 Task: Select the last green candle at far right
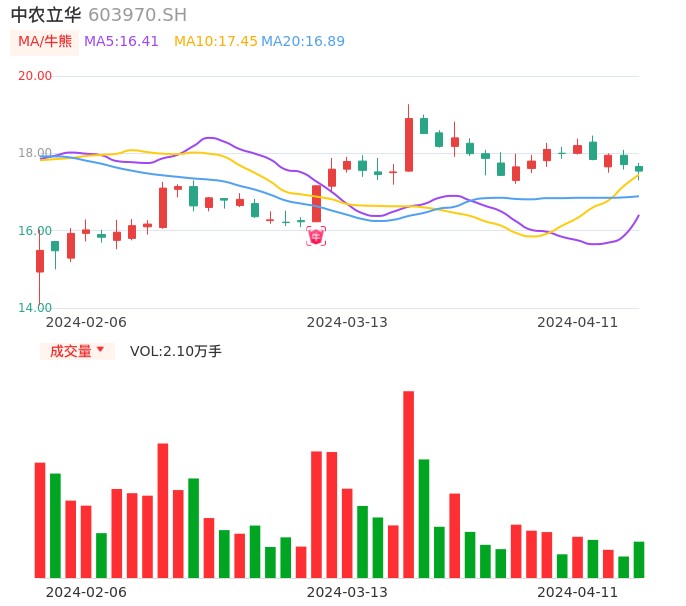[x=639, y=169]
